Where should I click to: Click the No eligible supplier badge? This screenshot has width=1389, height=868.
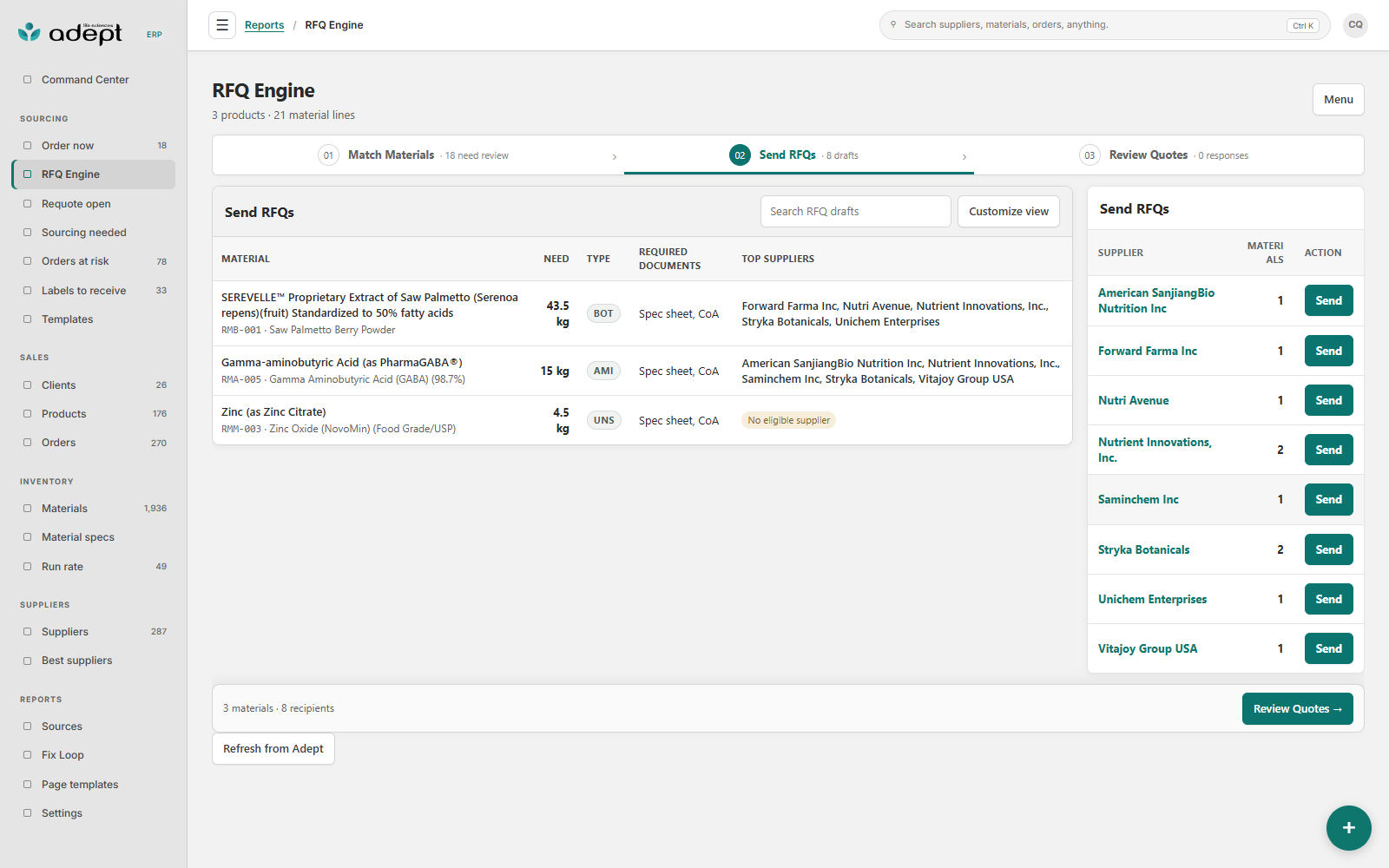point(788,420)
